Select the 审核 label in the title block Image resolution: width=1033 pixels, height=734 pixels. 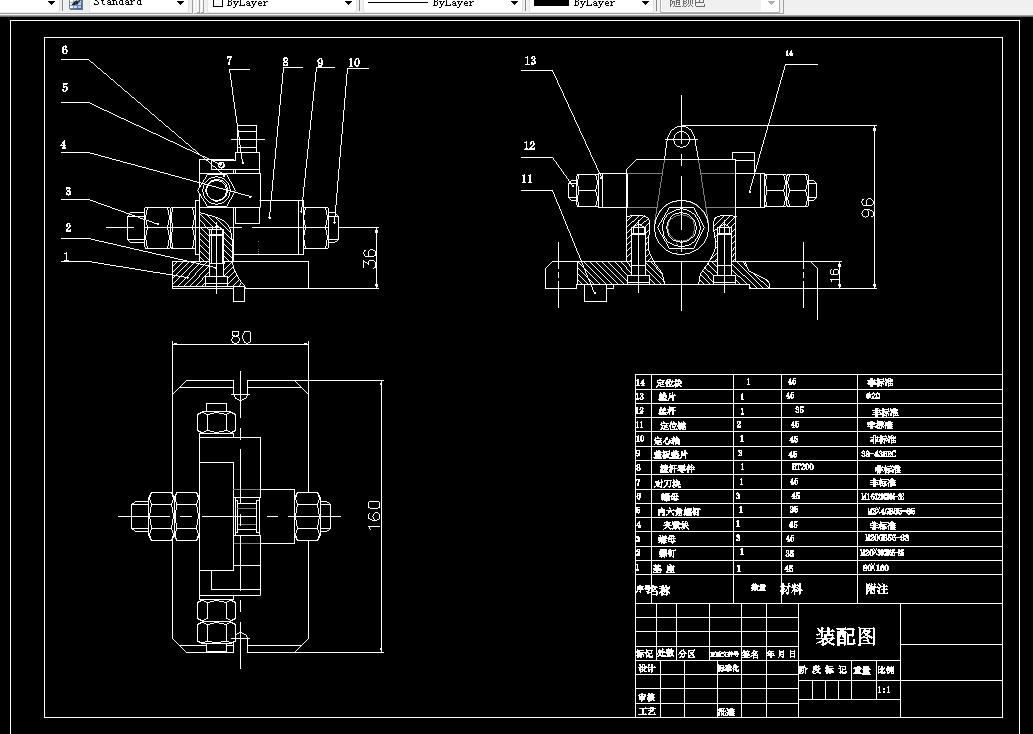(646, 697)
